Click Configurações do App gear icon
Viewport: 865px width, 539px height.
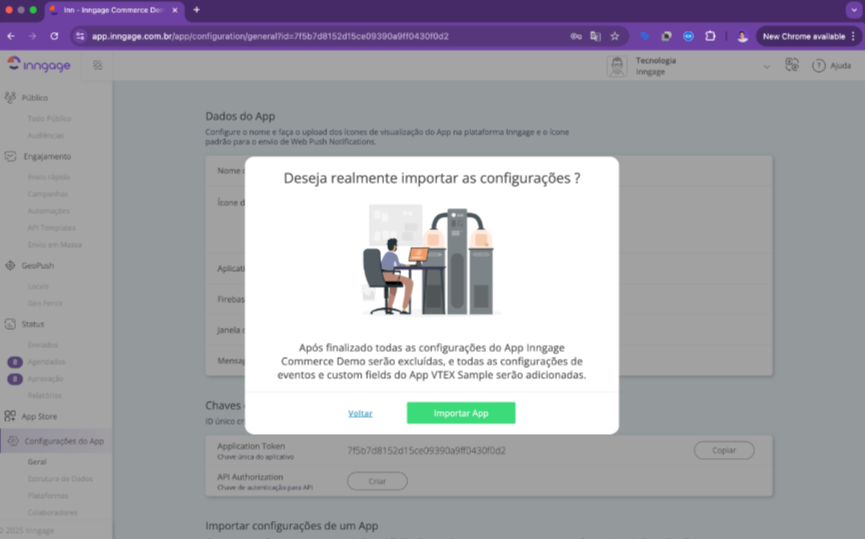(13, 441)
